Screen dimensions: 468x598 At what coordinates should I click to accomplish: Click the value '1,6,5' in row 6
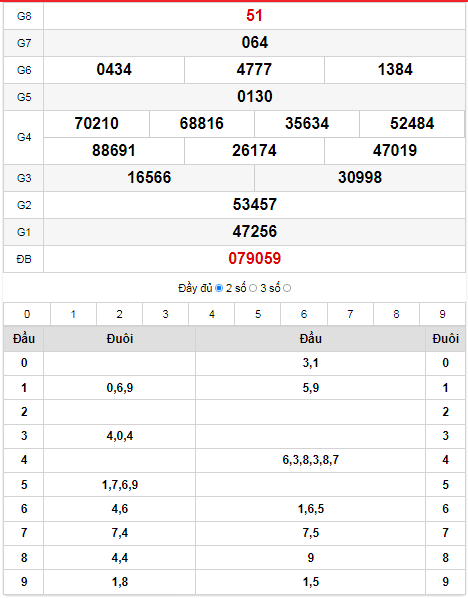click(310, 509)
